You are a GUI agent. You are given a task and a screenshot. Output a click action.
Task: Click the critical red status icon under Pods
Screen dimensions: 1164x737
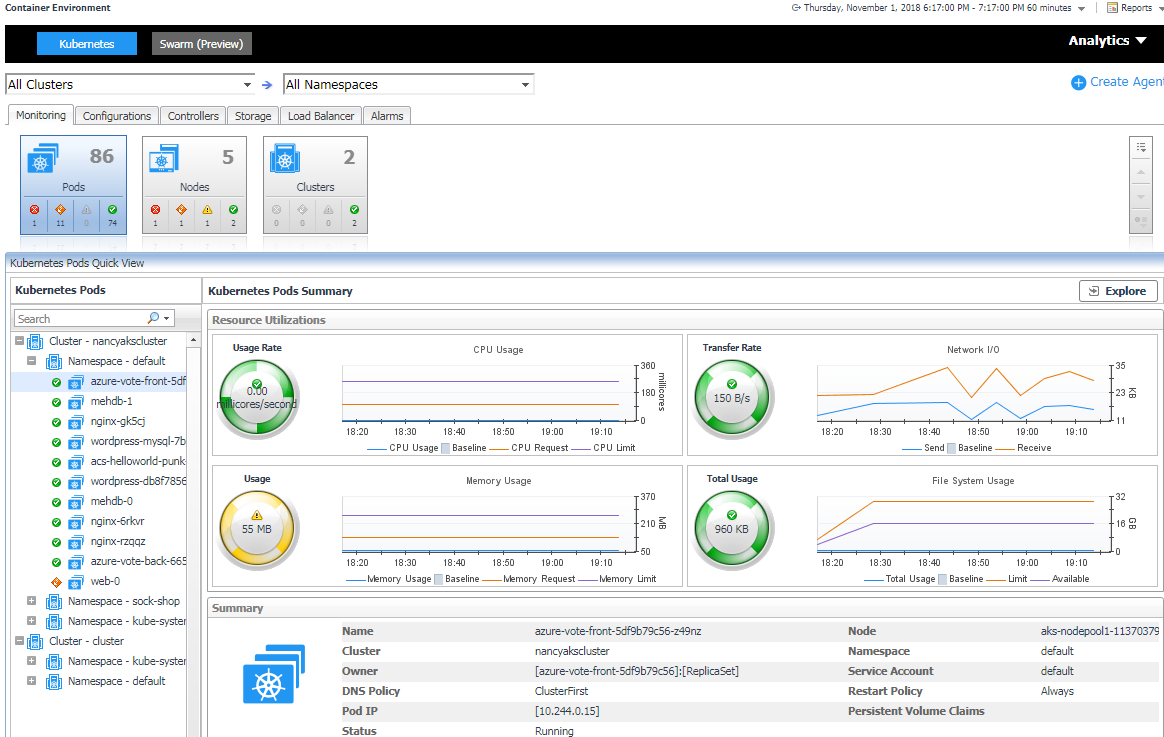pos(34,210)
